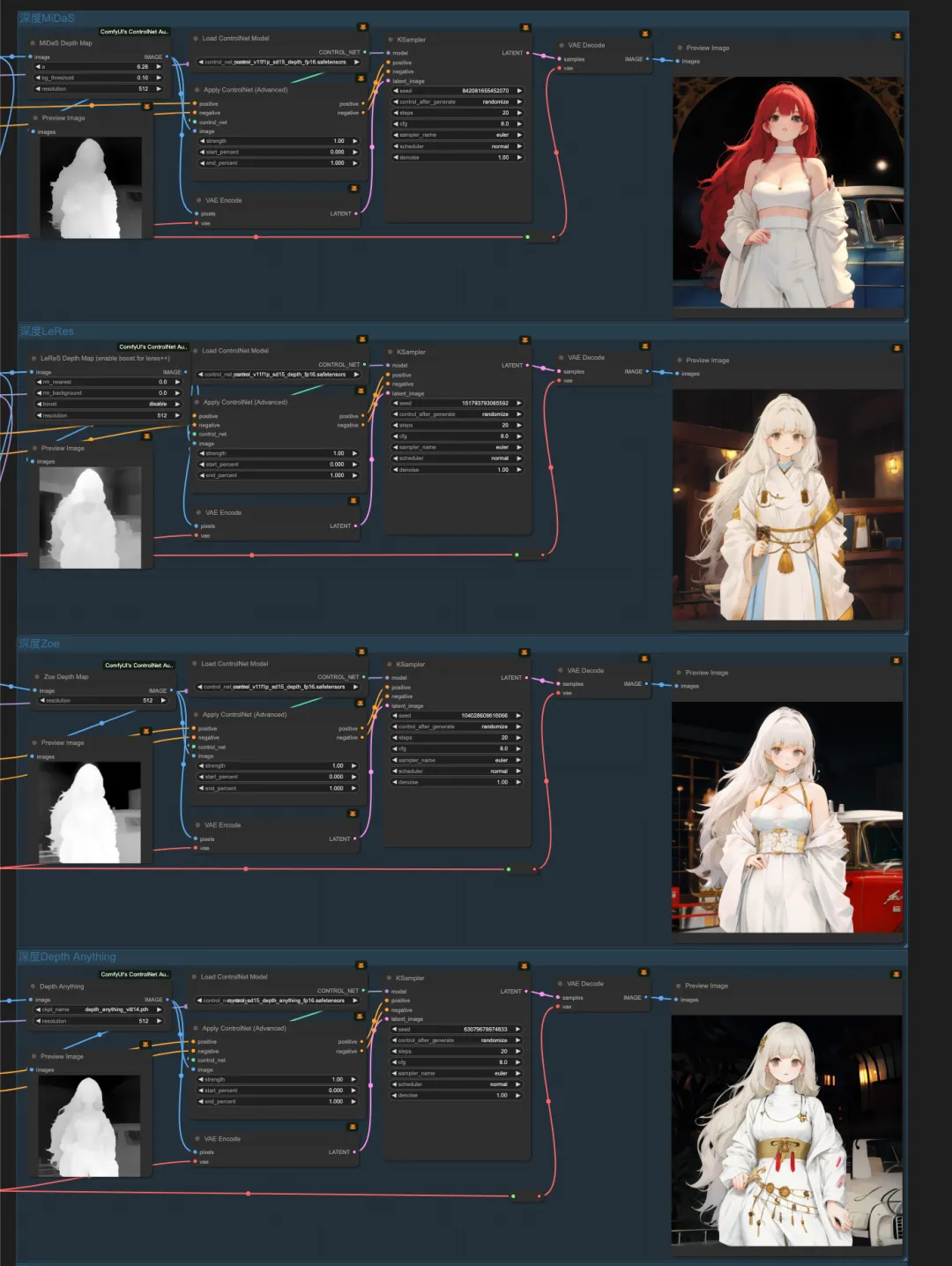
Task: Collapse the LeReS Depth Map node via its title dot
Action: pos(35,358)
